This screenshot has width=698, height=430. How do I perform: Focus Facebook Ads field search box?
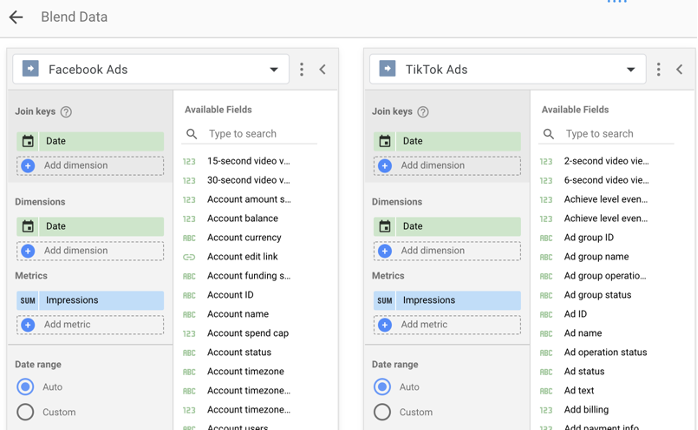point(249,134)
